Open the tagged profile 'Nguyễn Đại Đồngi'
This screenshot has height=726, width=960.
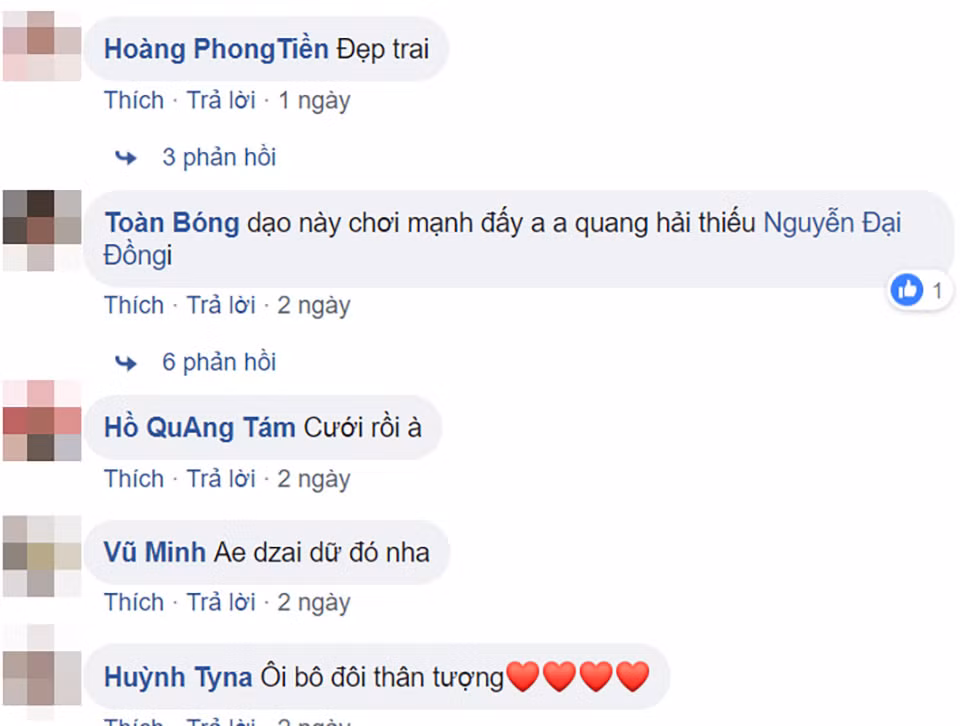(x=833, y=223)
